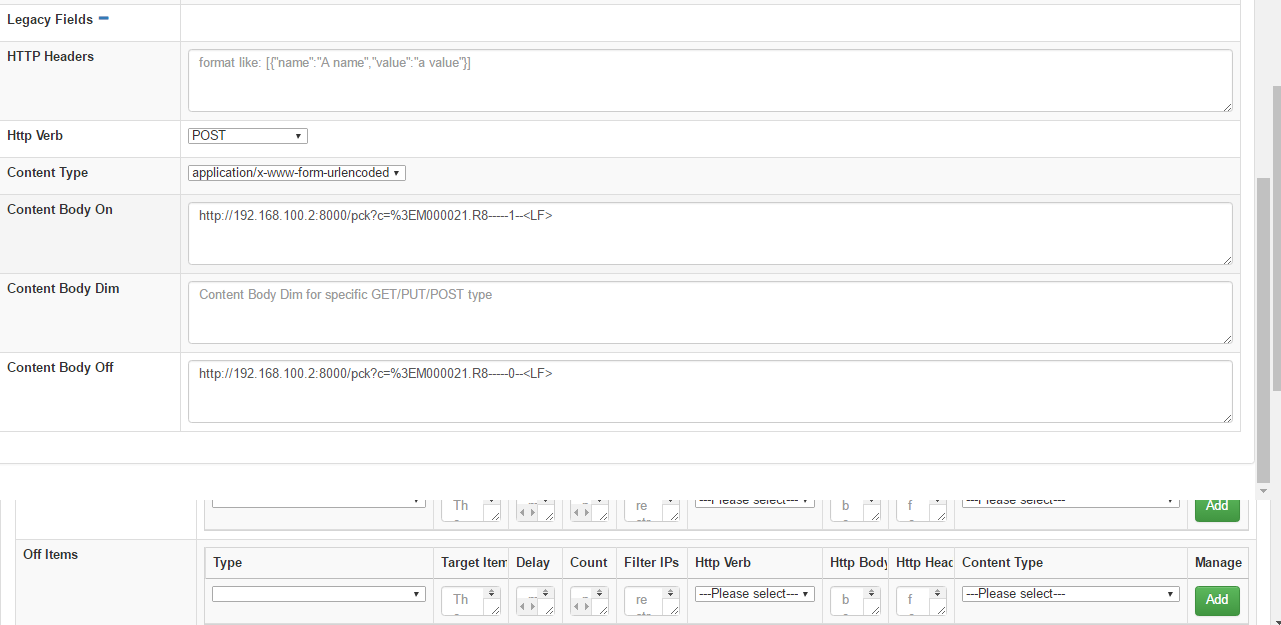Open the application/x-www-form-urlencoded Content Type dropdown
This screenshot has width=1281, height=625.
coord(296,173)
